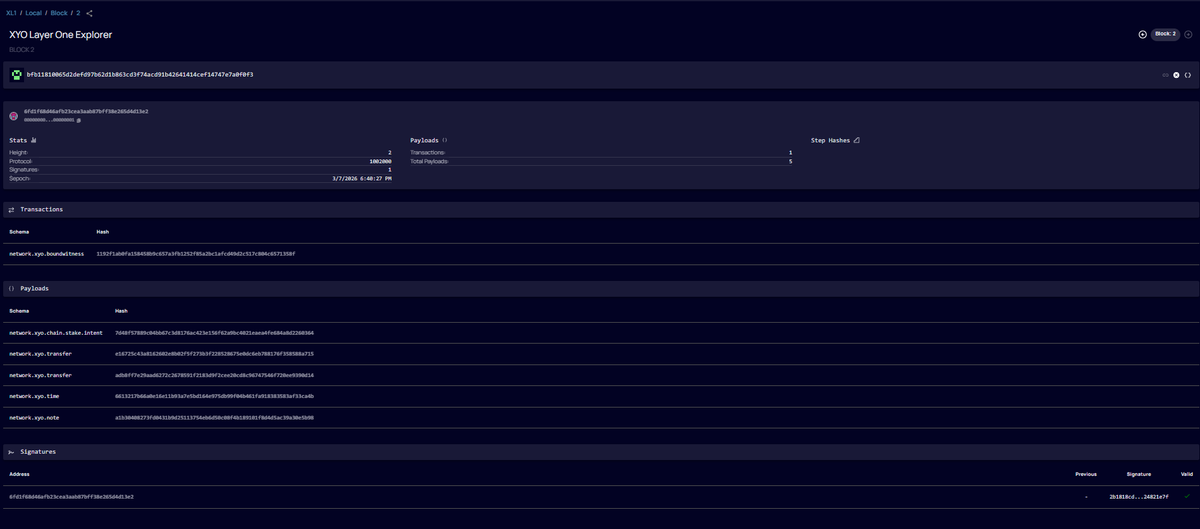Click the Valid column header
This screenshot has height=529, width=1200.
tap(1187, 474)
